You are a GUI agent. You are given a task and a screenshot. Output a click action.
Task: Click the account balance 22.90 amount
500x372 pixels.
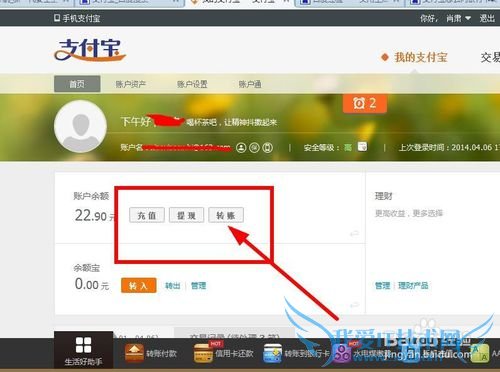coord(91,216)
